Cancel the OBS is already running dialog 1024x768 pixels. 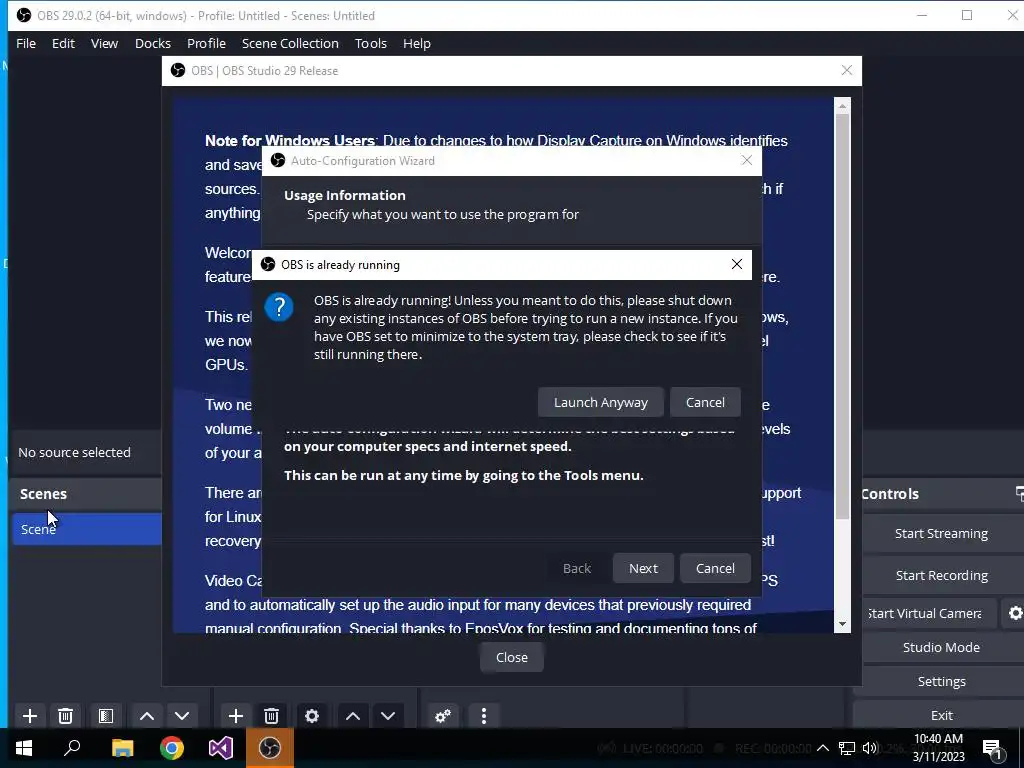pyautogui.click(x=705, y=402)
